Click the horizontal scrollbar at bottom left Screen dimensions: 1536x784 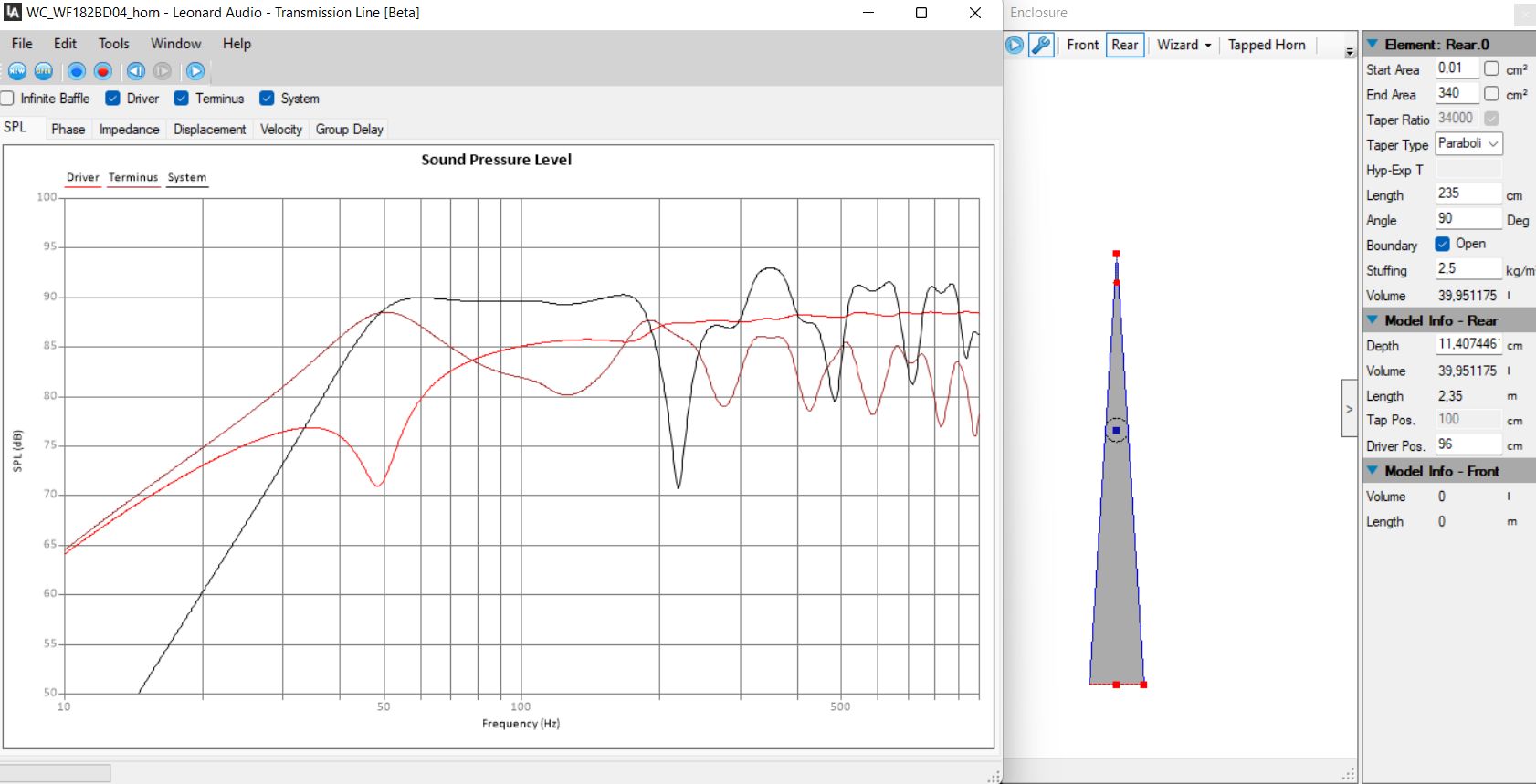point(56,773)
